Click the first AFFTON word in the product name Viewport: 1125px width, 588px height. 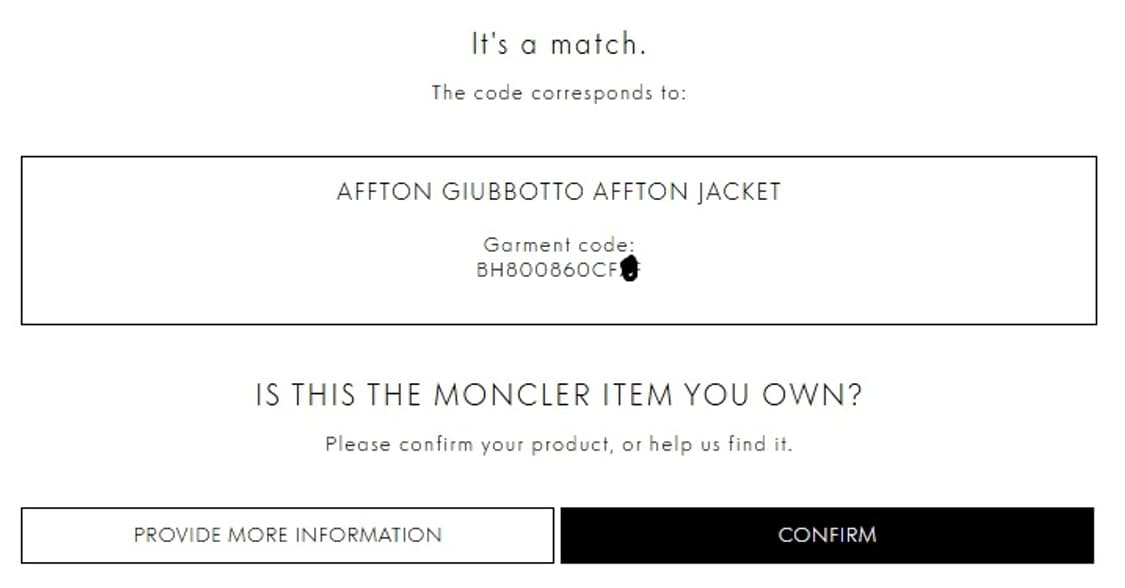(x=385, y=192)
